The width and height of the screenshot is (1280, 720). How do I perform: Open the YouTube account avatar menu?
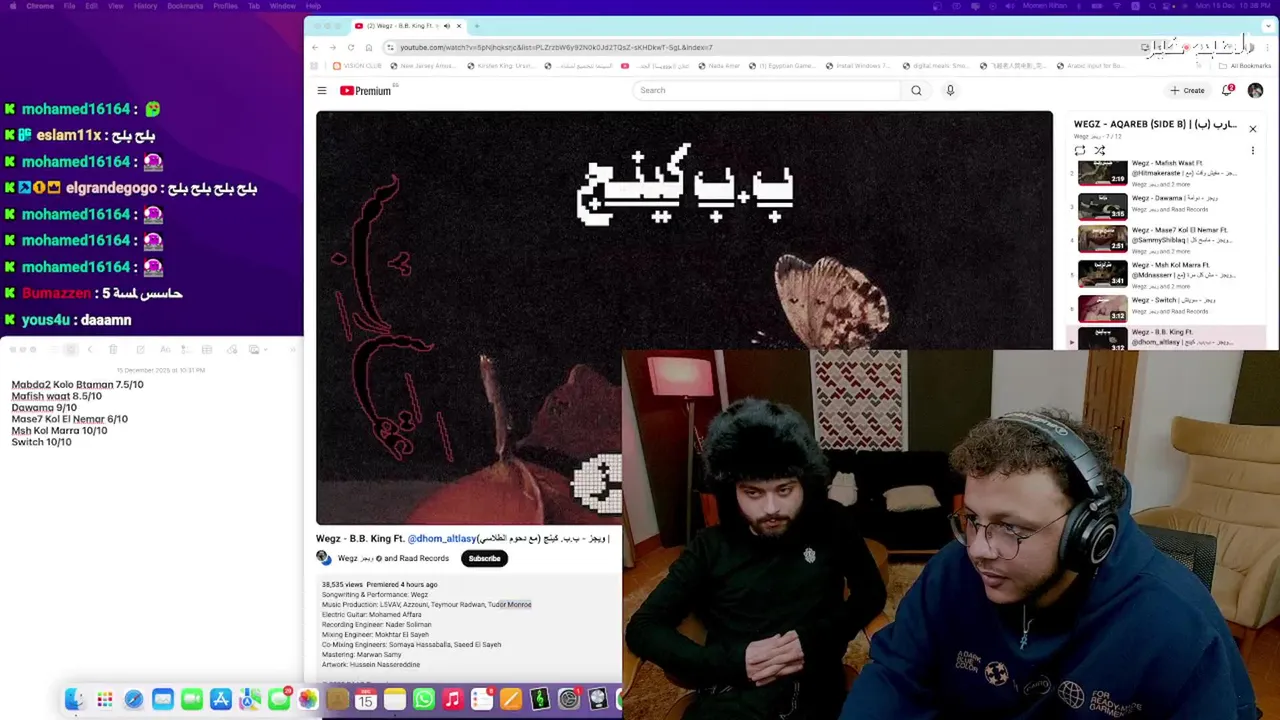[1255, 90]
